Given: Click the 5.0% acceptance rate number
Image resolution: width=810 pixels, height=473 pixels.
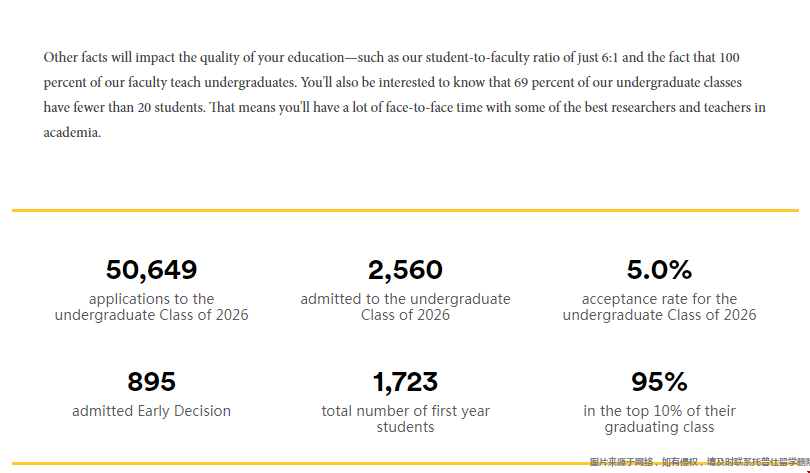Looking at the screenshot, I should (659, 270).
